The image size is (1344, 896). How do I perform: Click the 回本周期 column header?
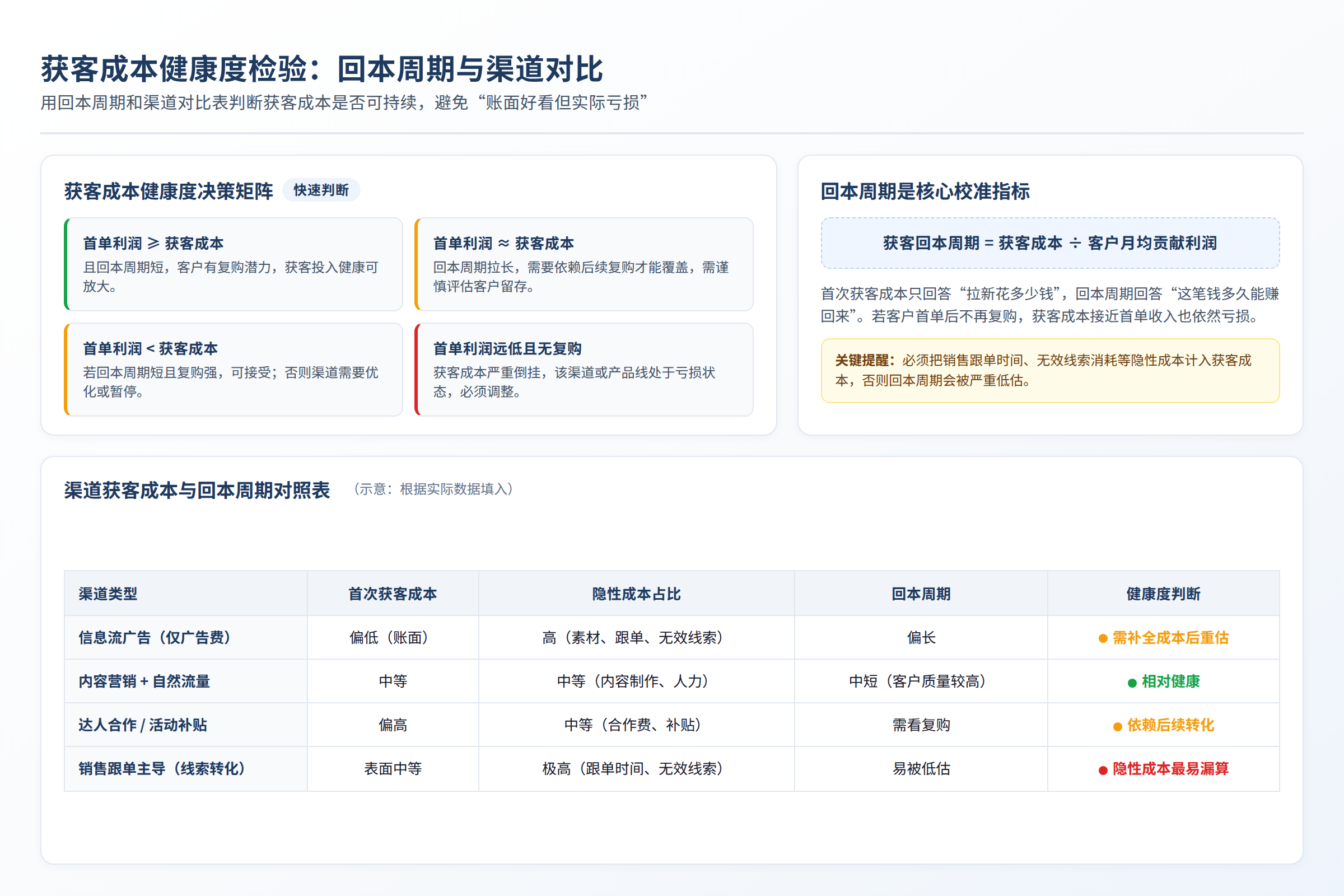(x=921, y=594)
